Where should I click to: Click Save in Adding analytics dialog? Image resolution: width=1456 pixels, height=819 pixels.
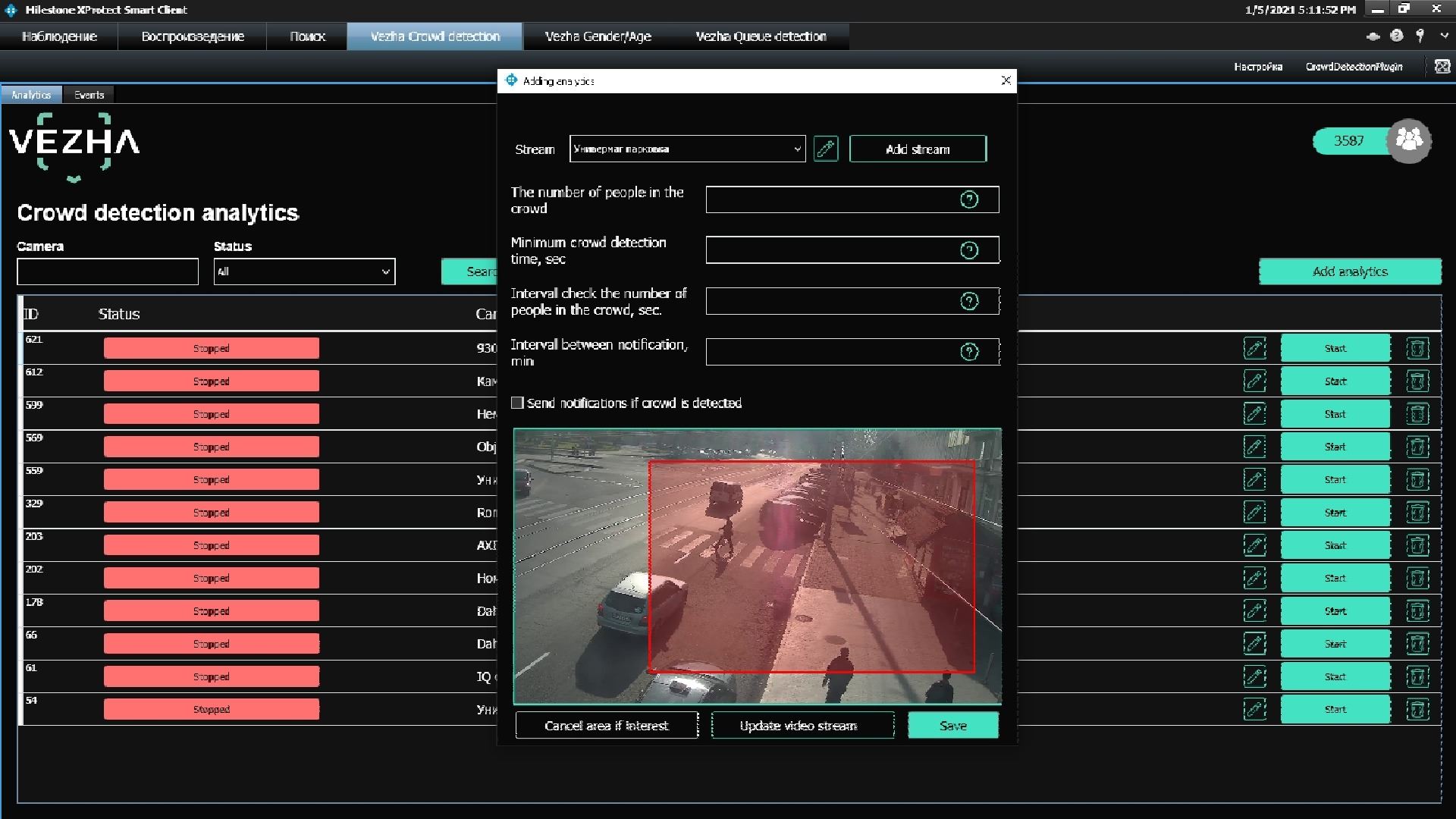[x=953, y=725]
